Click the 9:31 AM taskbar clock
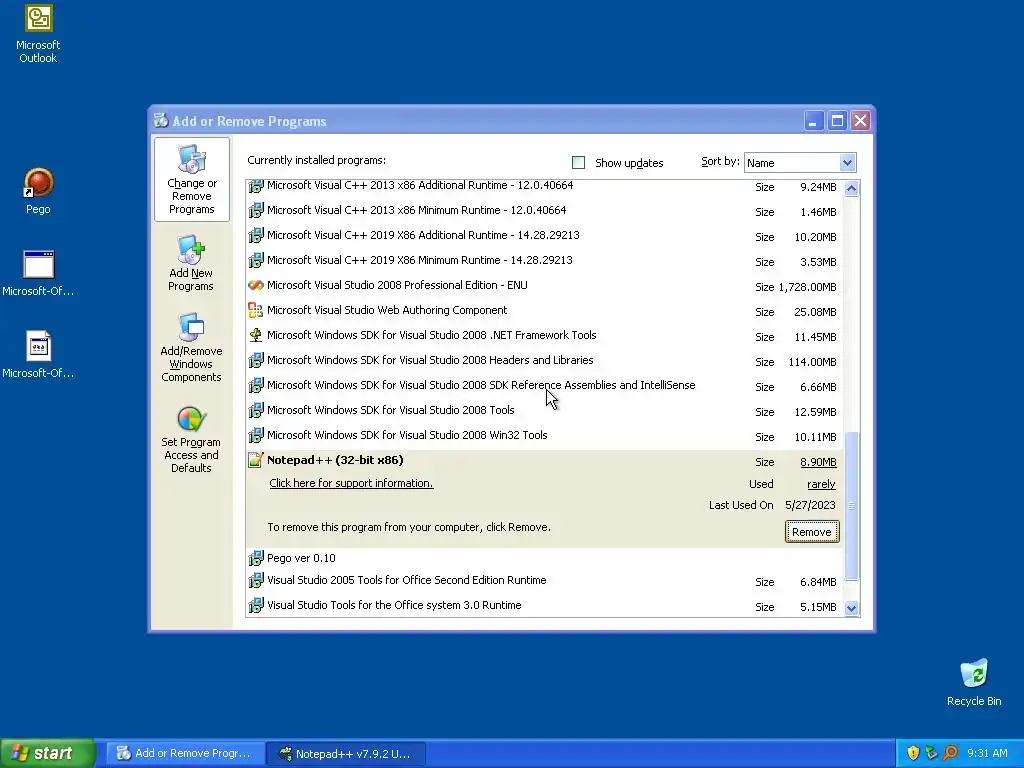The height and width of the screenshot is (768, 1024). 987,753
